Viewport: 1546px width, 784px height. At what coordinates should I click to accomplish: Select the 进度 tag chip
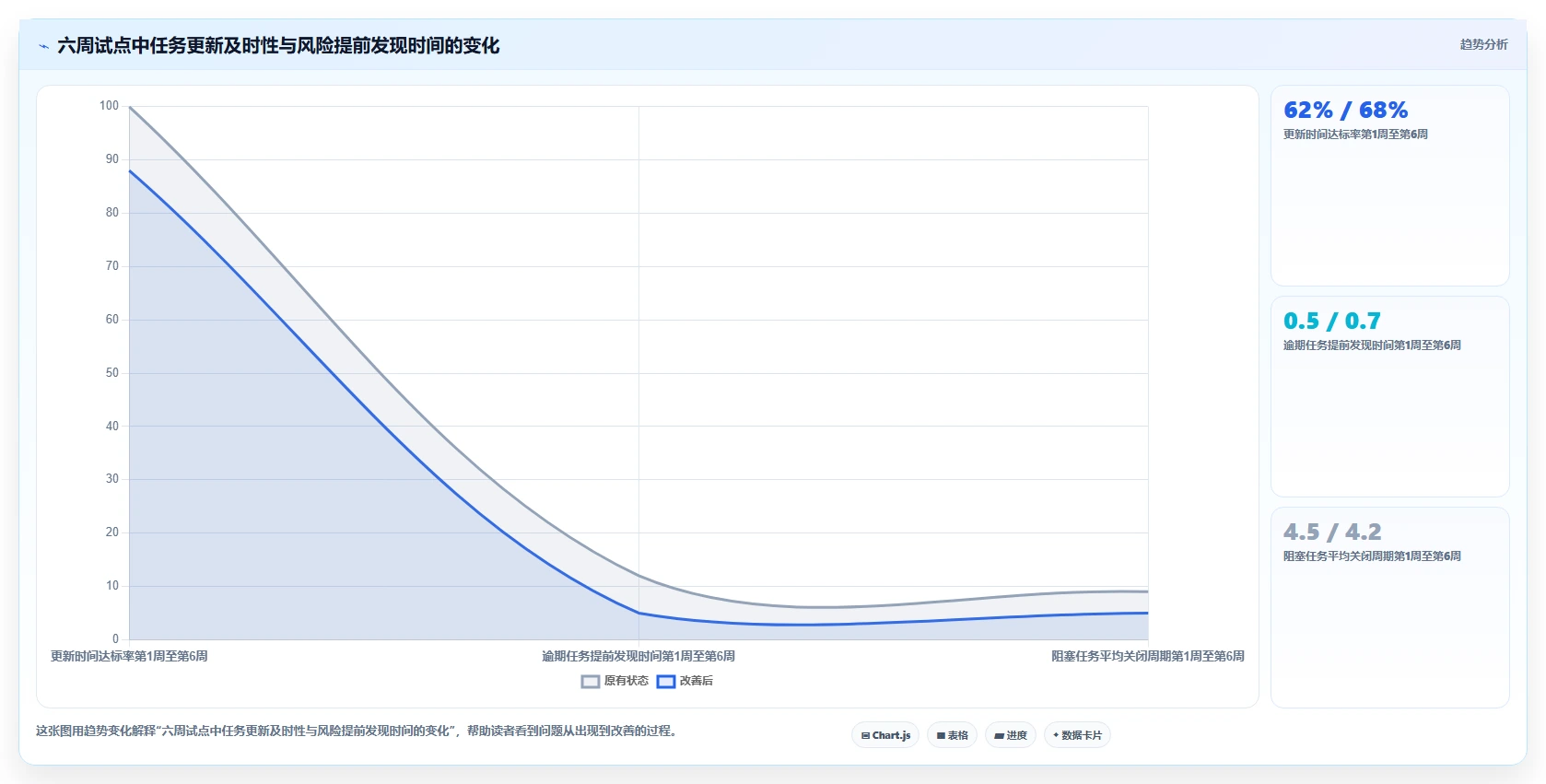click(x=1011, y=735)
